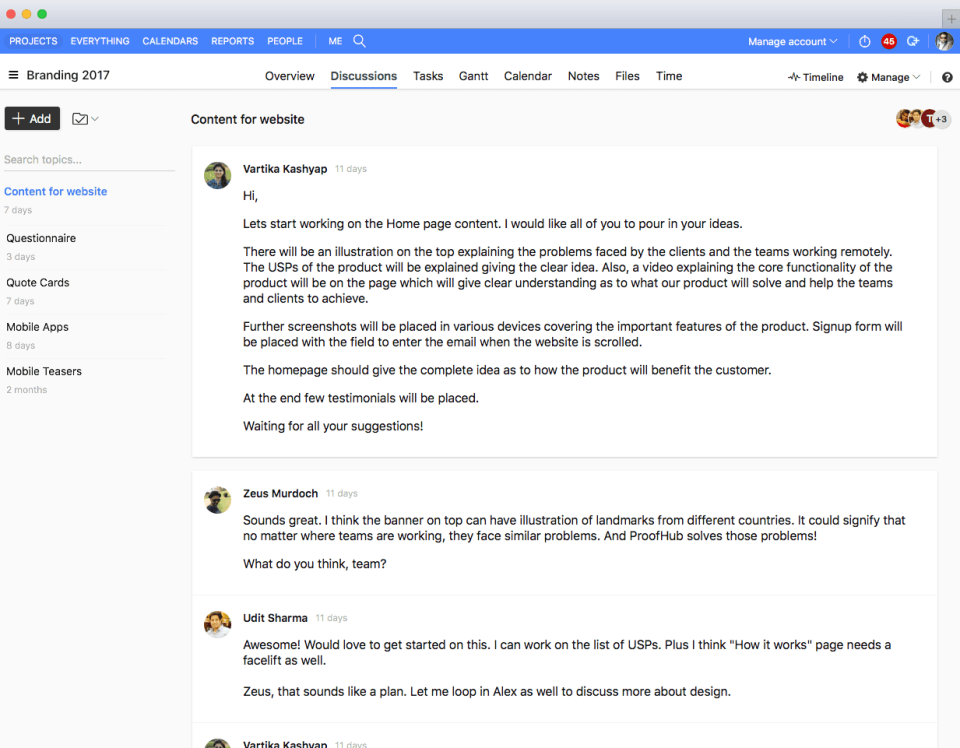Click the quick add icon in top bar
This screenshot has width=960, height=748.
click(913, 41)
